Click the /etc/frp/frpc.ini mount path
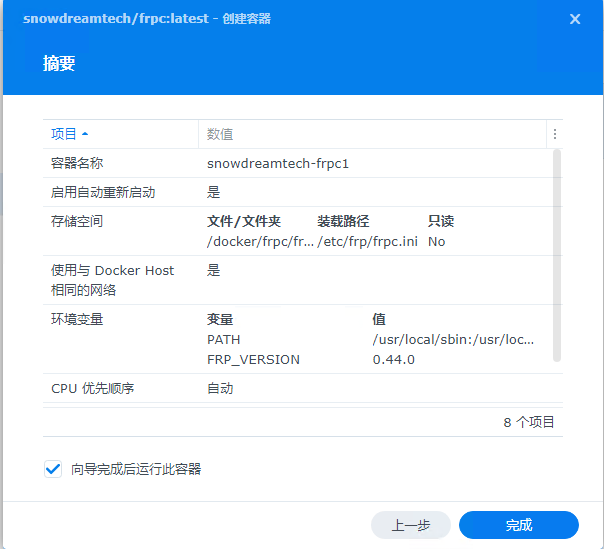This screenshot has height=549, width=604. (x=367, y=242)
